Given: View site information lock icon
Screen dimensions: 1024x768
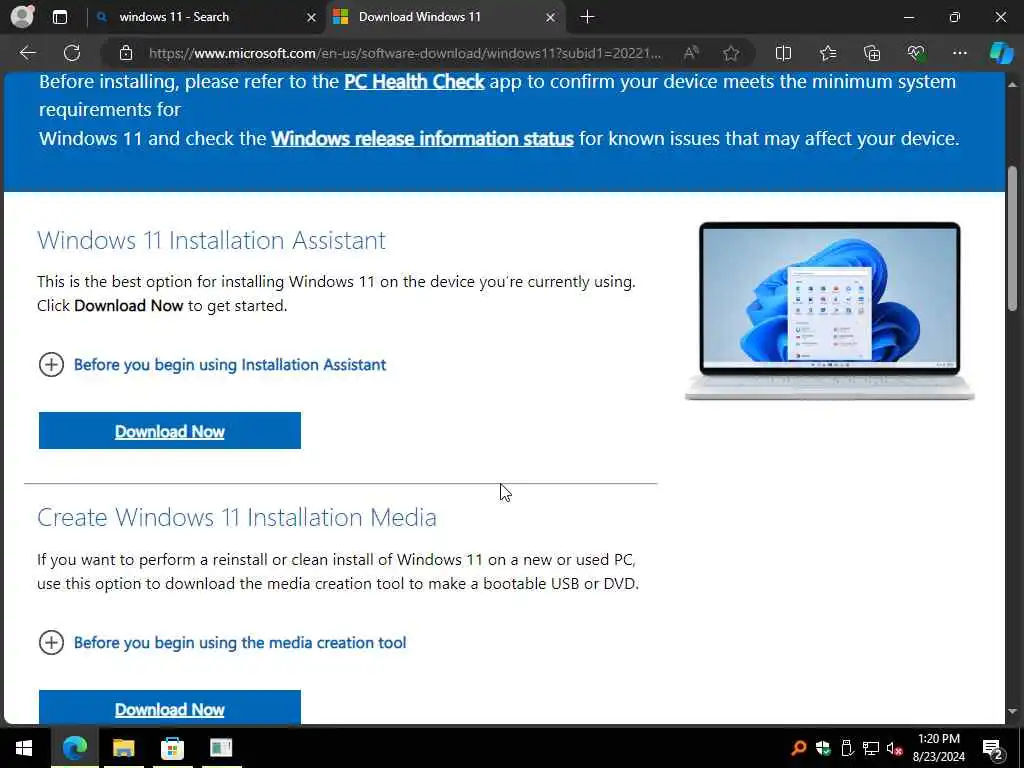Looking at the screenshot, I should click(x=126, y=53).
